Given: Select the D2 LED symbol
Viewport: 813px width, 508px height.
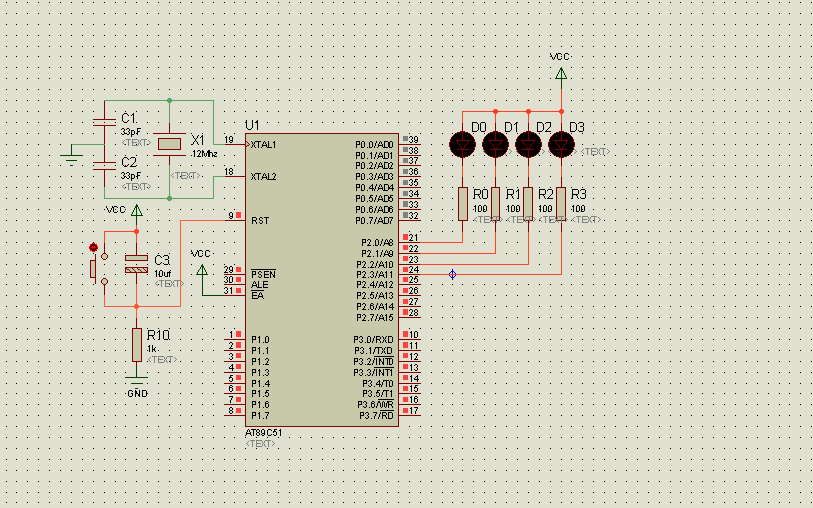Looking at the screenshot, I should click(x=528, y=145).
